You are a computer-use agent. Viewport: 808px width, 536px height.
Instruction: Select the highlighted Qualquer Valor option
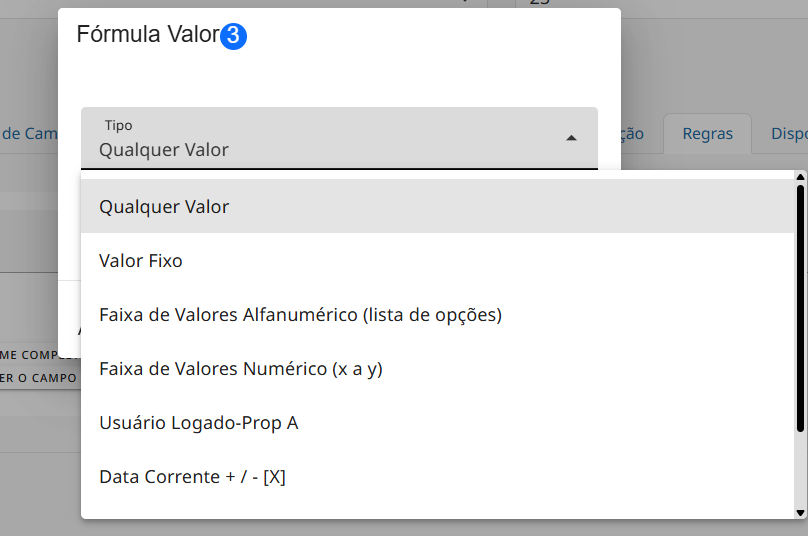[x=437, y=206]
